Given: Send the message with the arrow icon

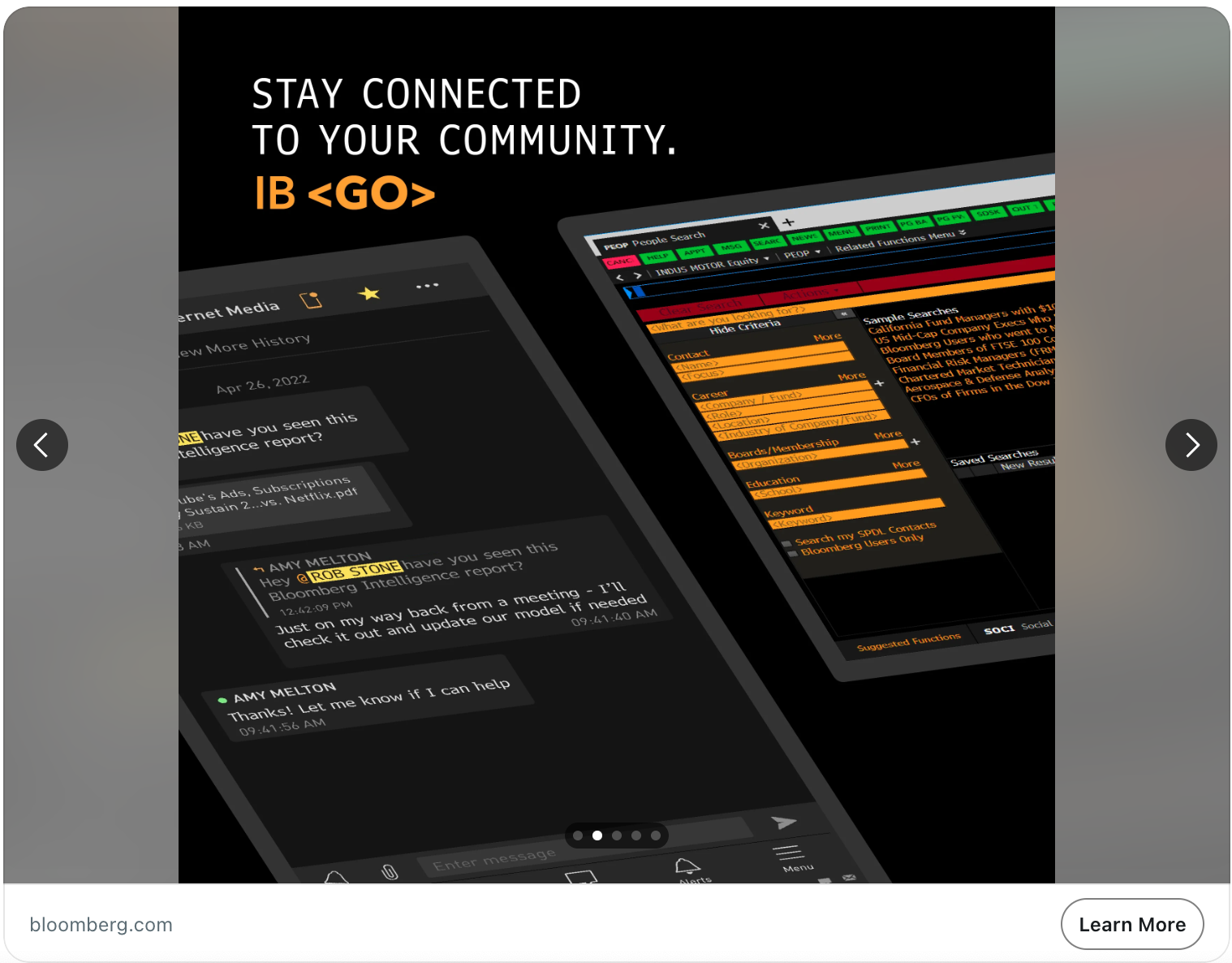Looking at the screenshot, I should click(x=785, y=823).
